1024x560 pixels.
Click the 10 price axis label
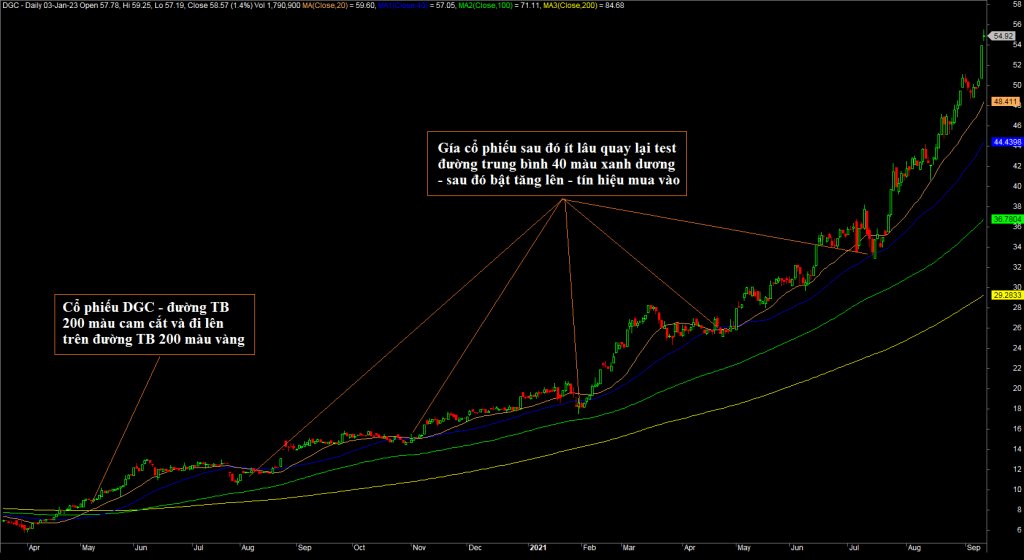click(1017, 490)
